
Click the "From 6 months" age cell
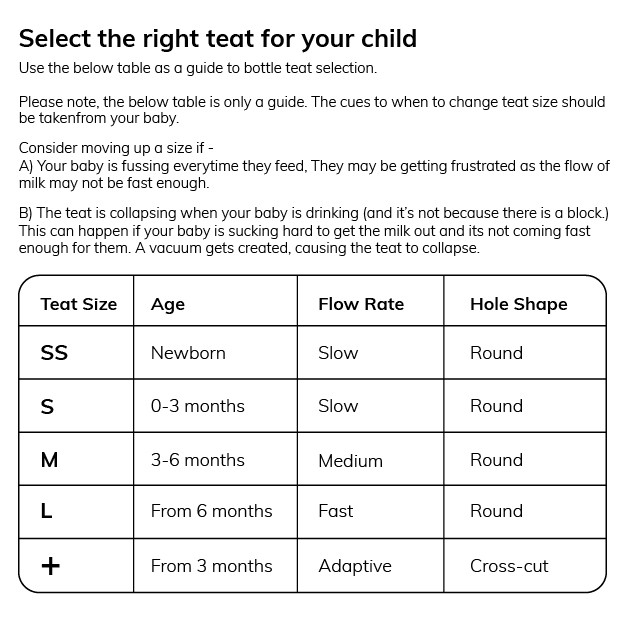pyautogui.click(x=211, y=511)
